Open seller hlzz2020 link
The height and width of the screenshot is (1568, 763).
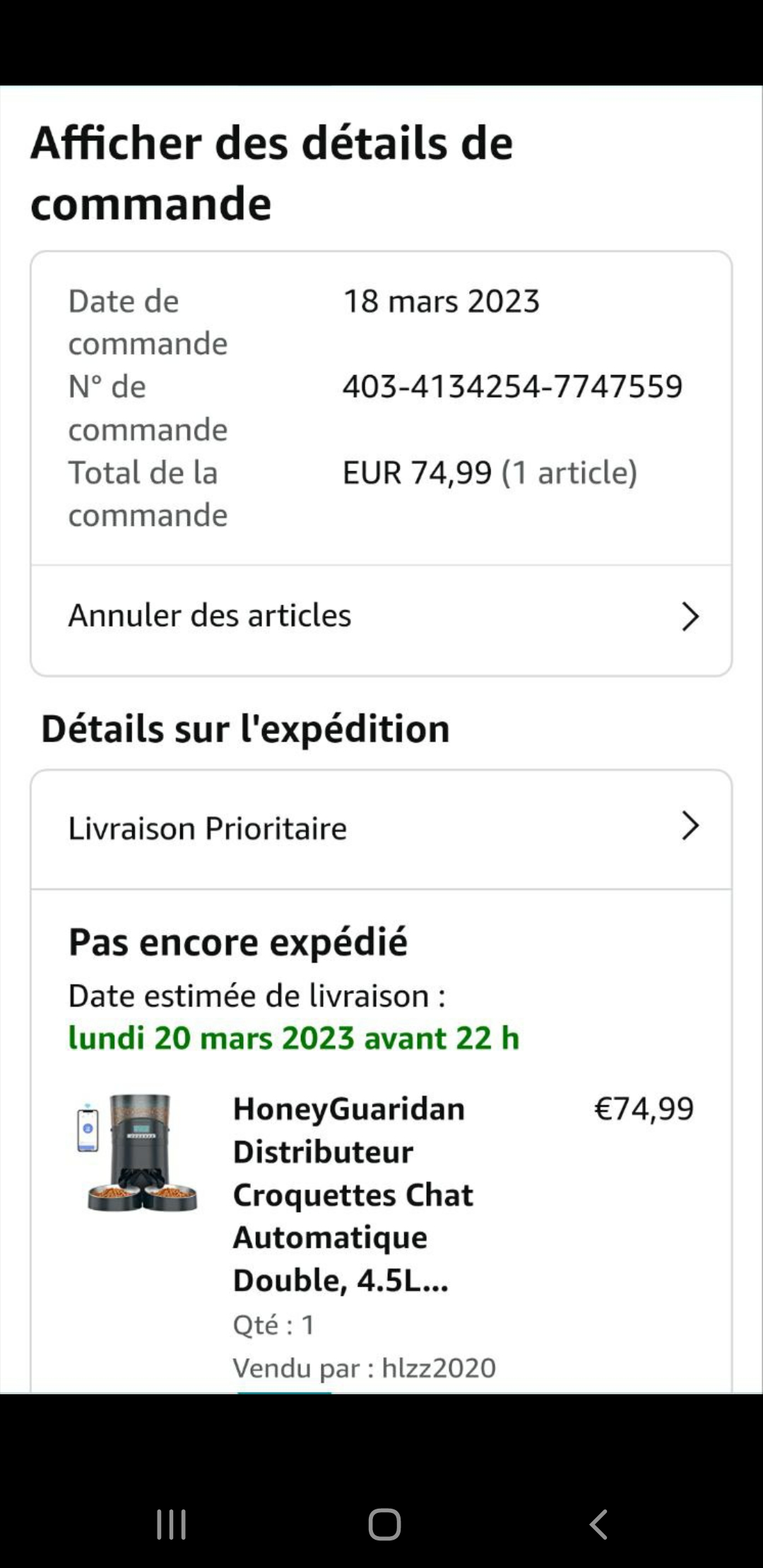[438, 1368]
